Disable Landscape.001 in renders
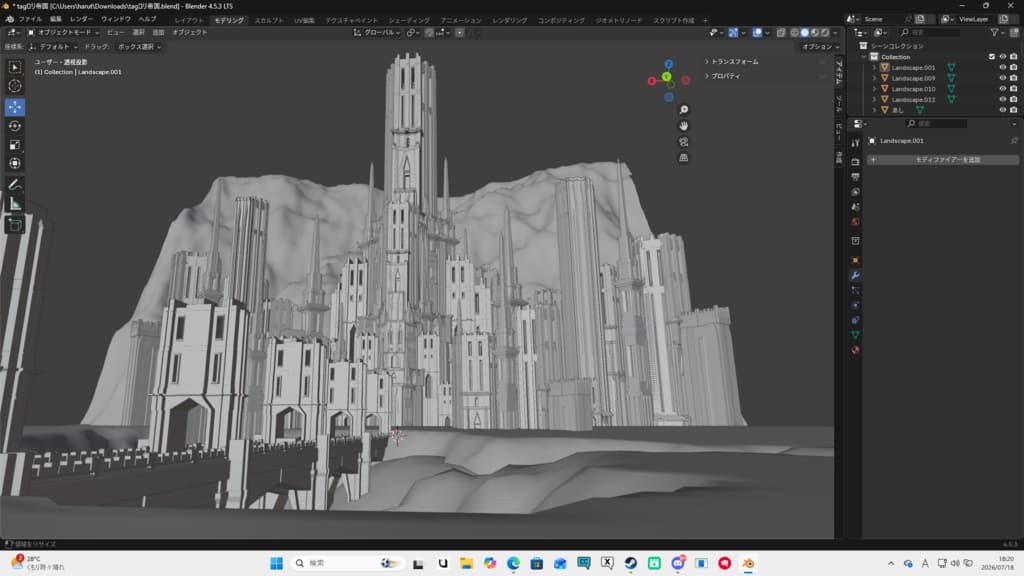 point(1014,67)
